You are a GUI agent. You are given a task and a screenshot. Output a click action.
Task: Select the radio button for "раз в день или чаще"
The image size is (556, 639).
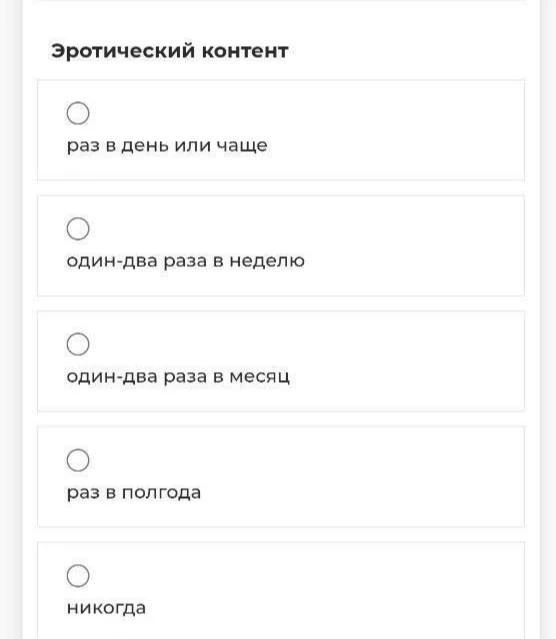click(x=78, y=113)
